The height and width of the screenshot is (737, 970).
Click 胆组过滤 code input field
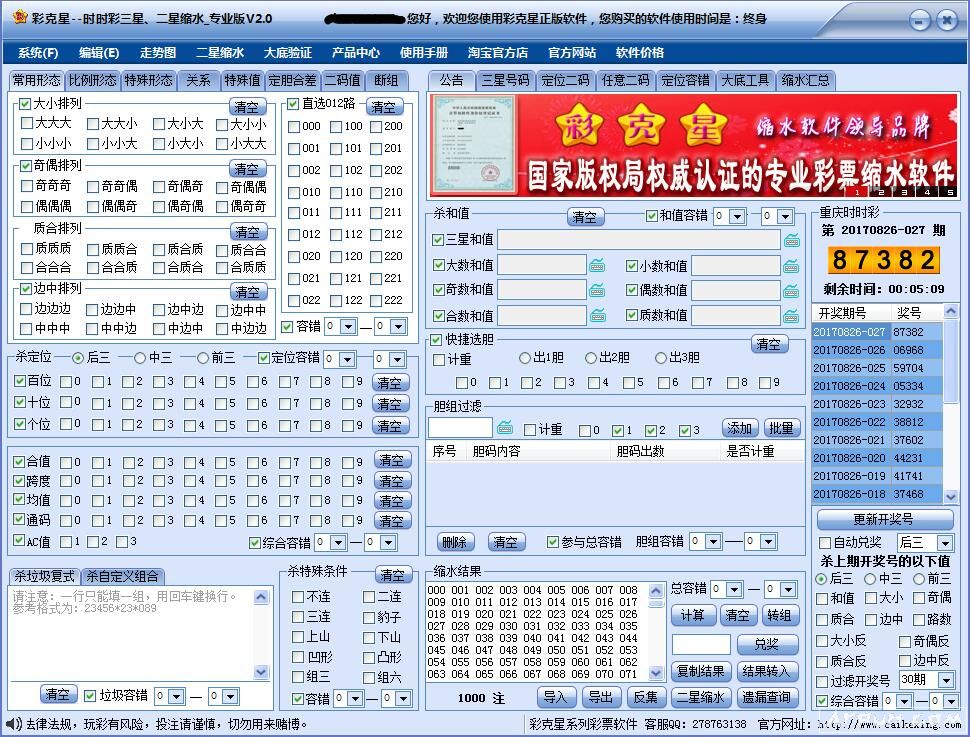[460, 428]
